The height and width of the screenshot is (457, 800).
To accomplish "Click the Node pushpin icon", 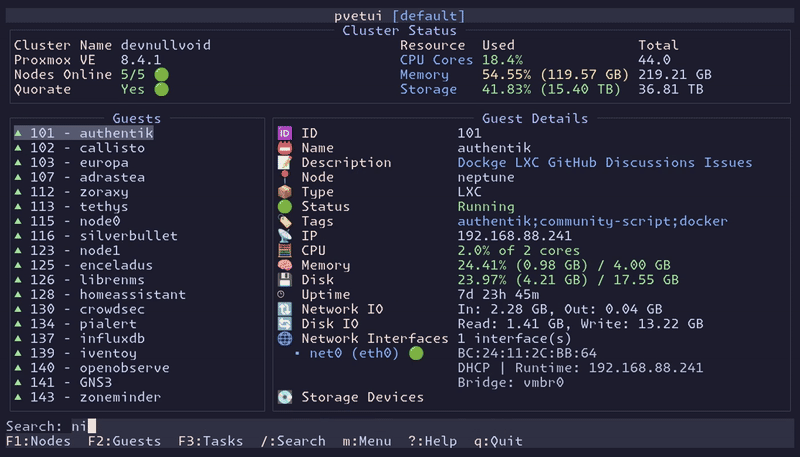I will click(x=285, y=177).
